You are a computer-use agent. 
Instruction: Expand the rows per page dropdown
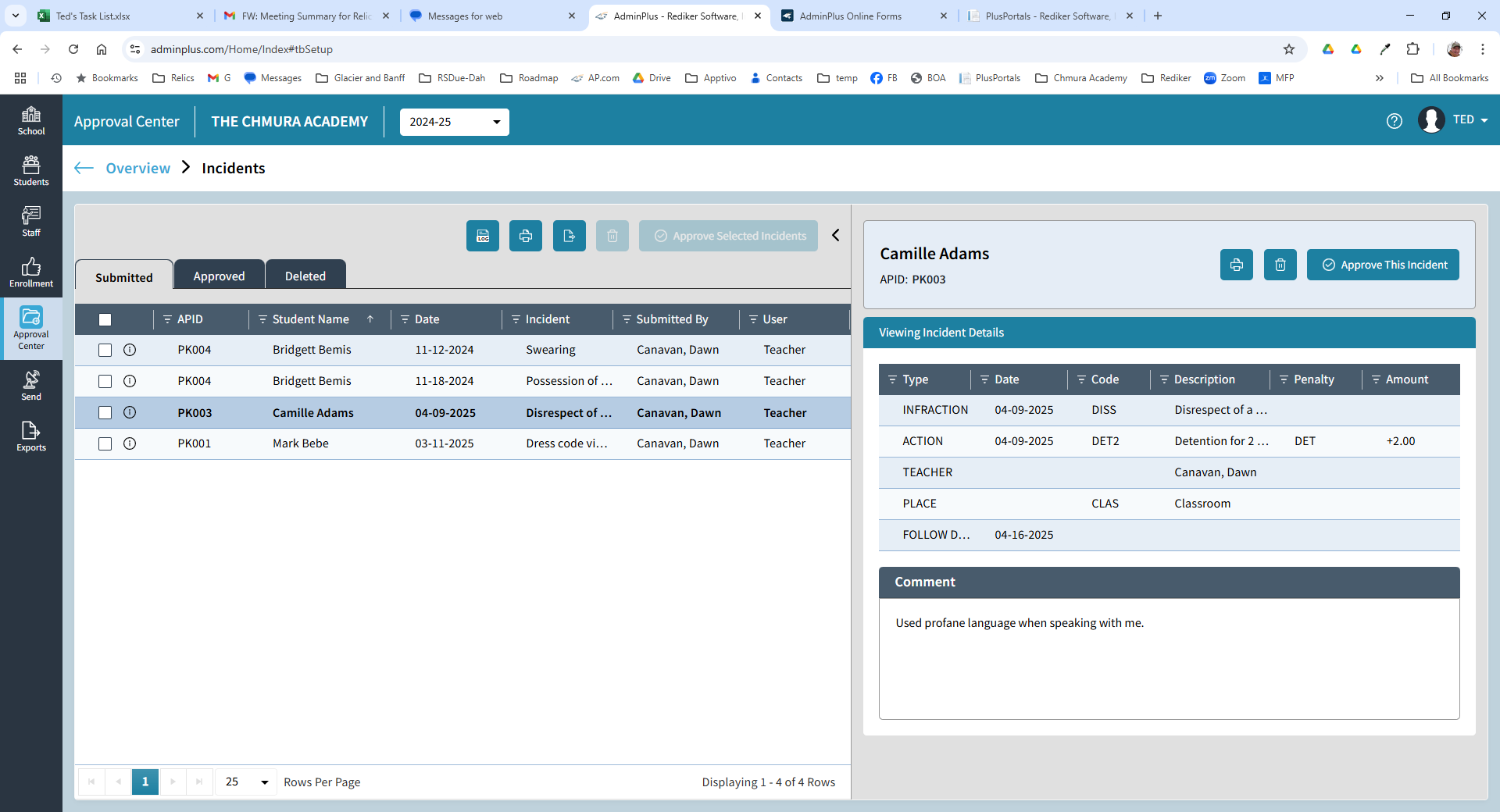(247, 782)
